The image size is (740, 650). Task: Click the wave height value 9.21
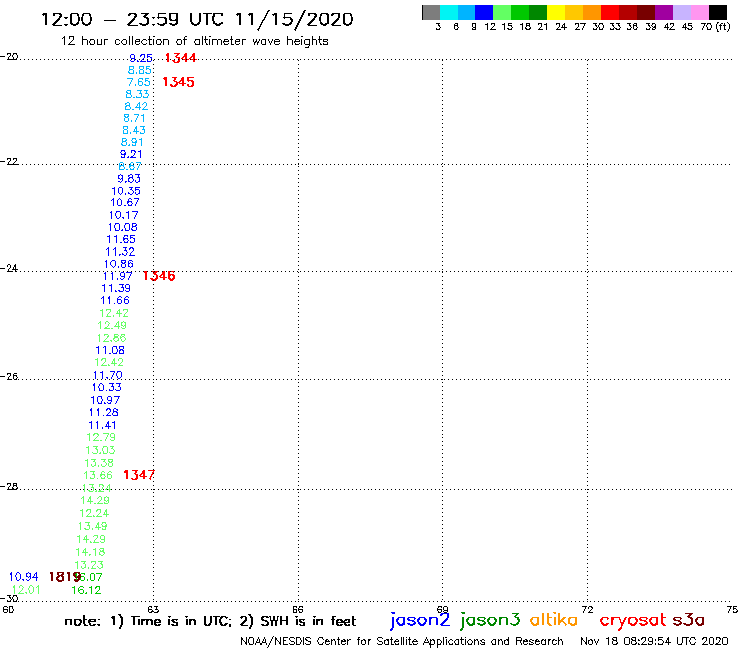pos(131,154)
